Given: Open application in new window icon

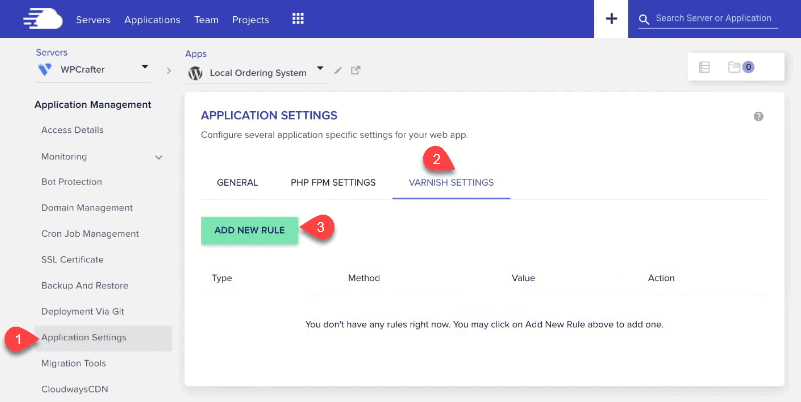Looking at the screenshot, I should coord(355,71).
